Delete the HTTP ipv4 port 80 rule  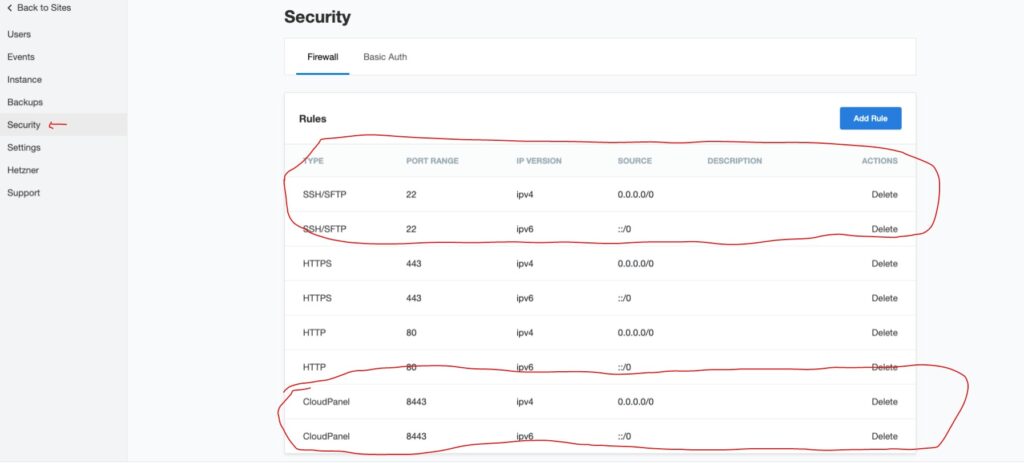[x=884, y=333]
